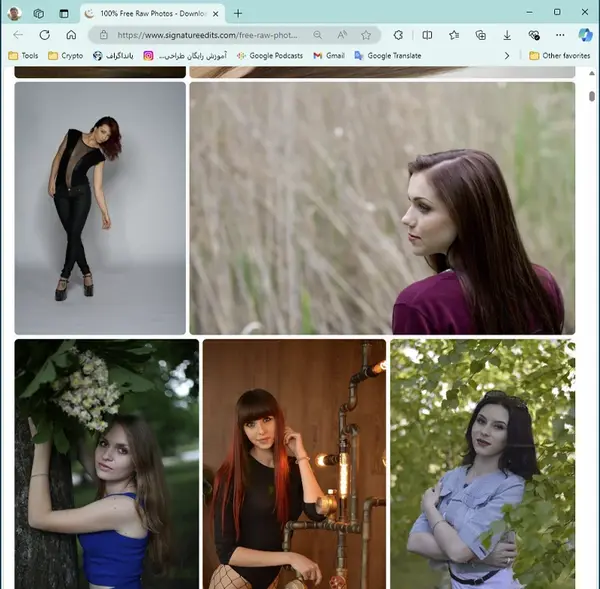Open the tab actions menu icon
Screen dimensions: 600x589
pos(64,14)
